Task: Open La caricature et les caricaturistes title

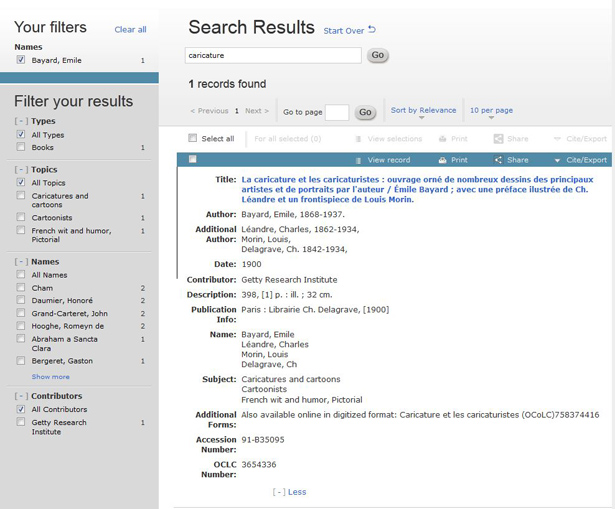Action: [x=417, y=189]
